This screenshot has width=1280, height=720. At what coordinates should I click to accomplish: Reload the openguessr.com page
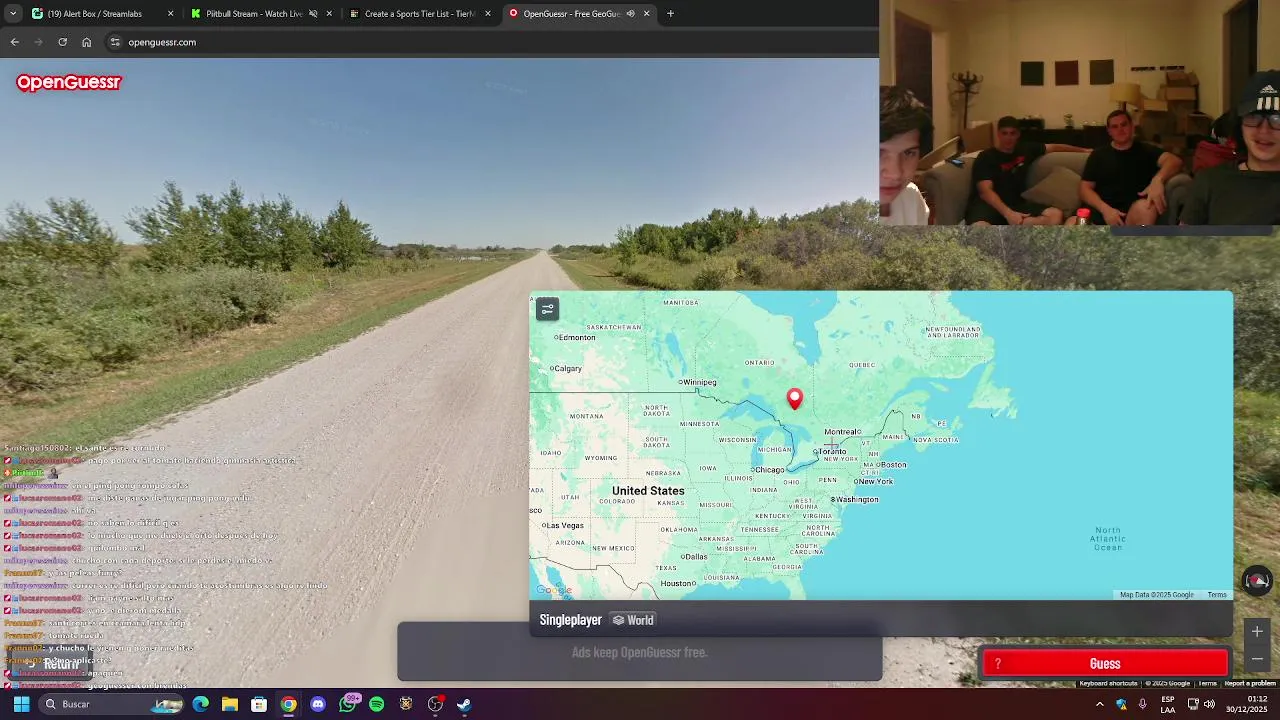[x=63, y=42]
